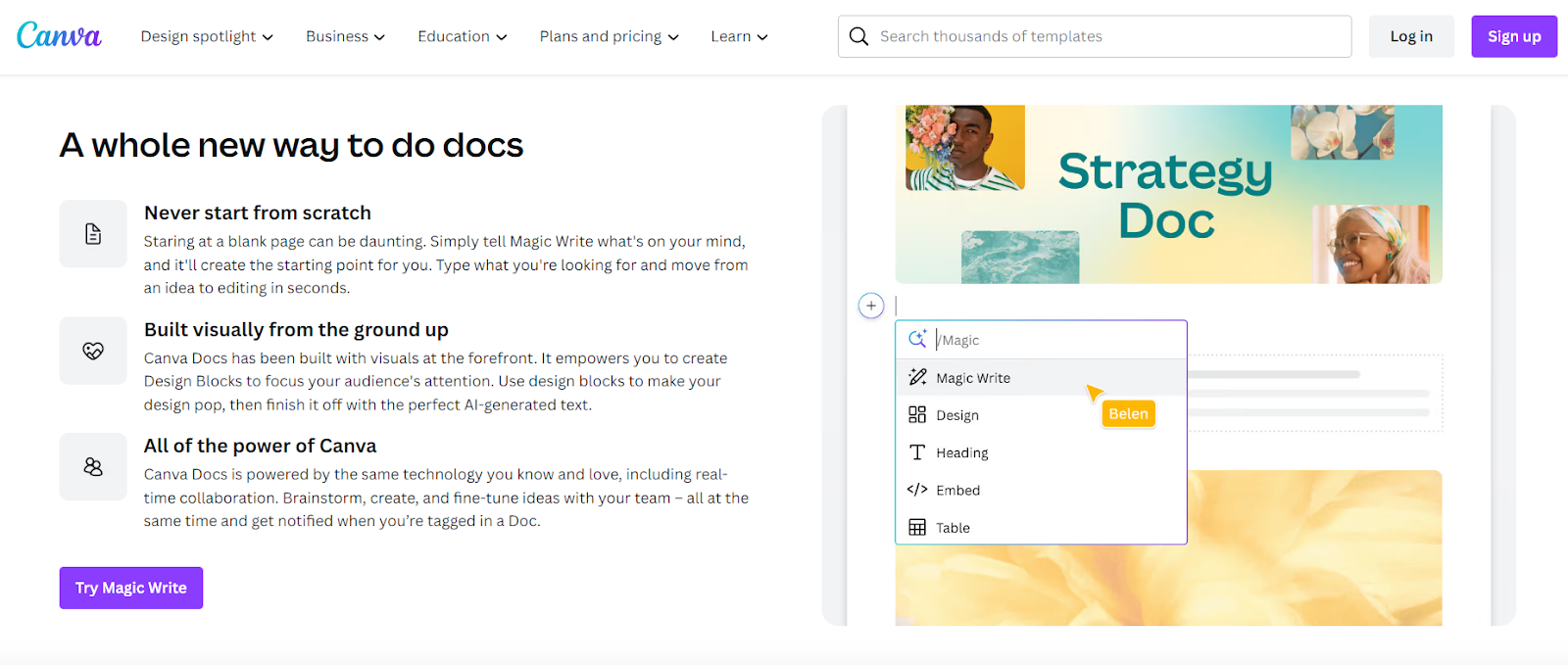Screen dimensions: 1568x665
Task: Select Heading in the popup menu
Action: click(x=1041, y=452)
